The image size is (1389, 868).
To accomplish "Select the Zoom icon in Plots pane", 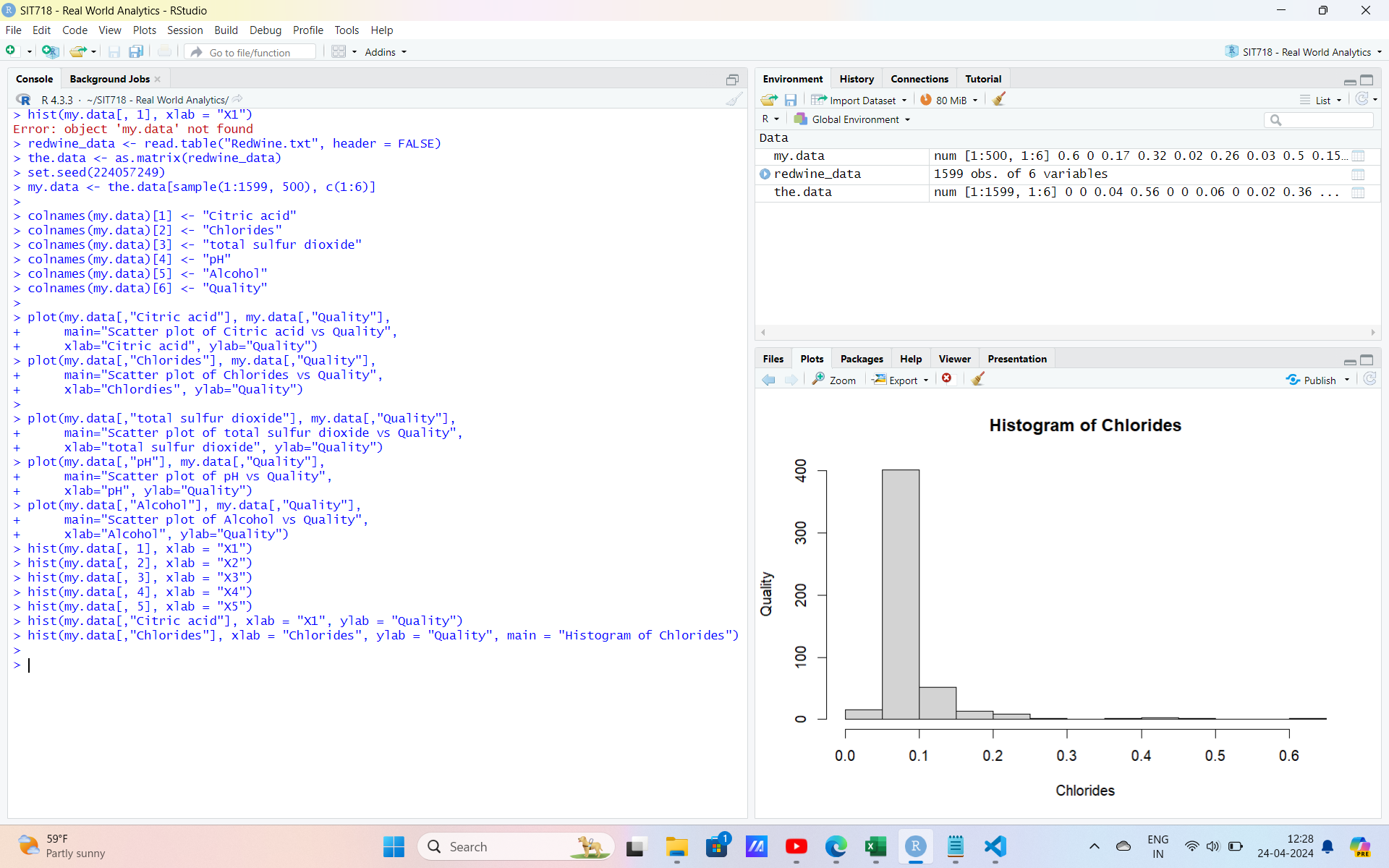I will point(834,379).
